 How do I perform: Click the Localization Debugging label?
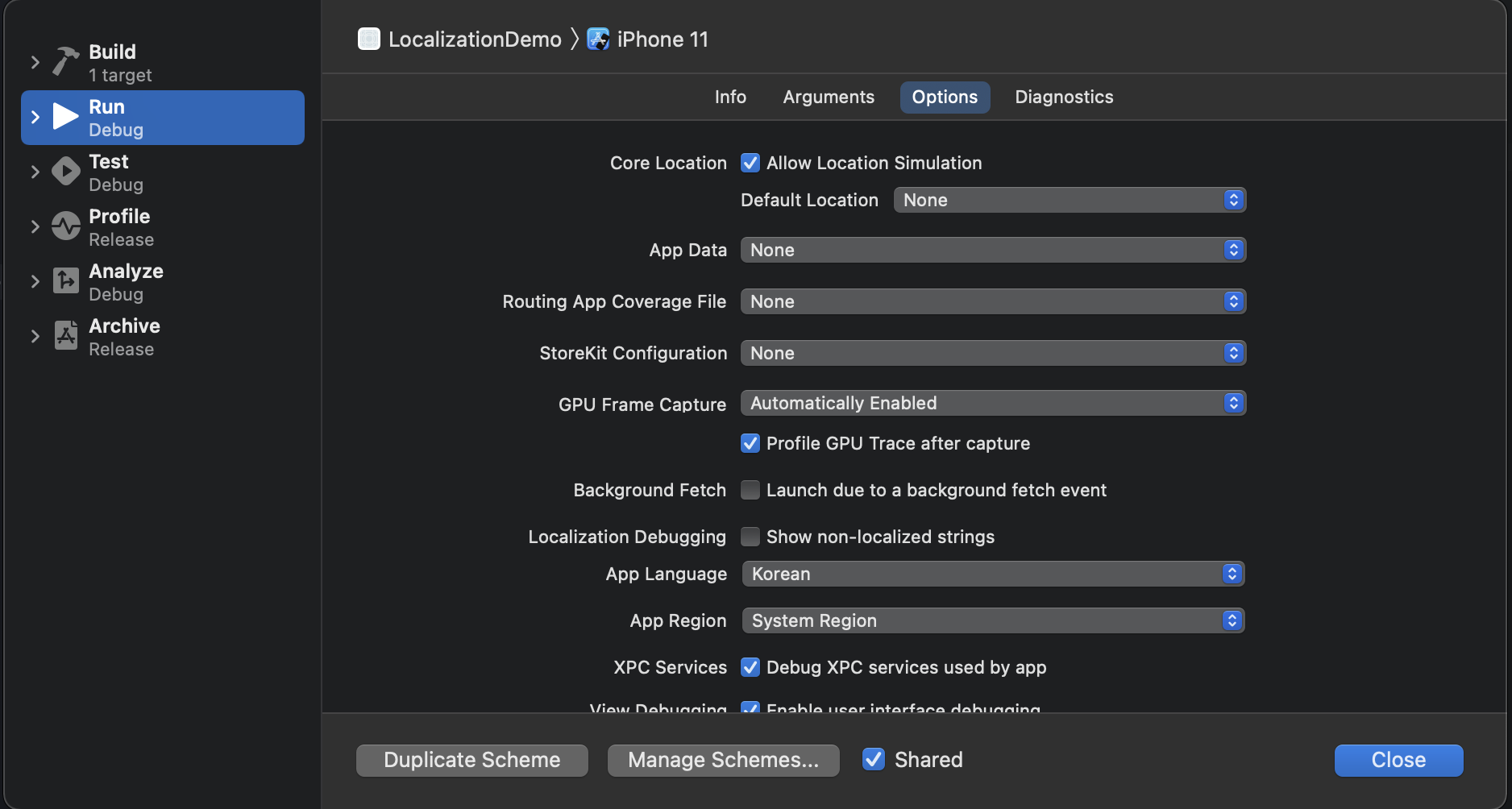click(627, 537)
